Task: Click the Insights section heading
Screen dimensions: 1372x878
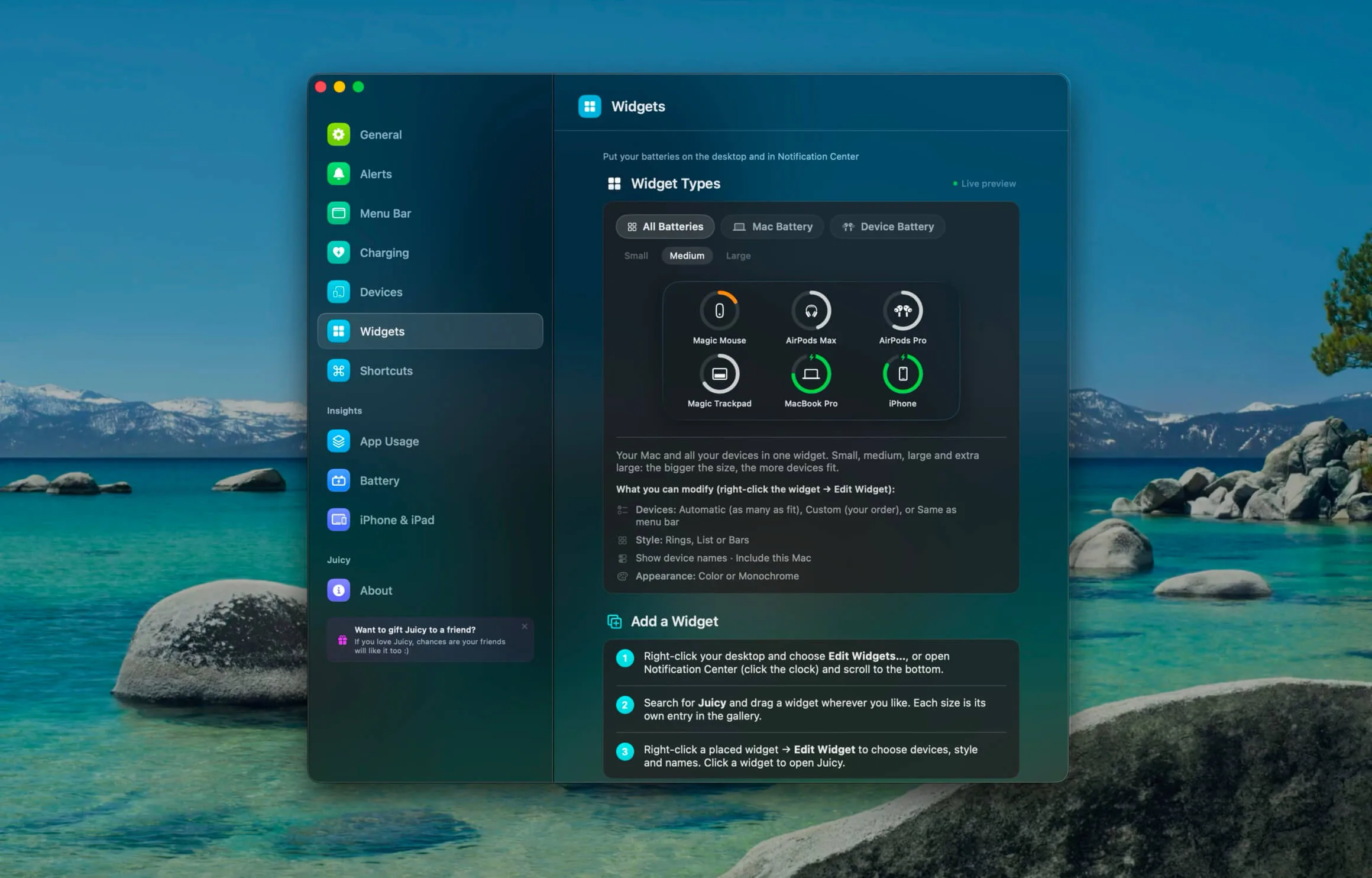Action: 345,411
